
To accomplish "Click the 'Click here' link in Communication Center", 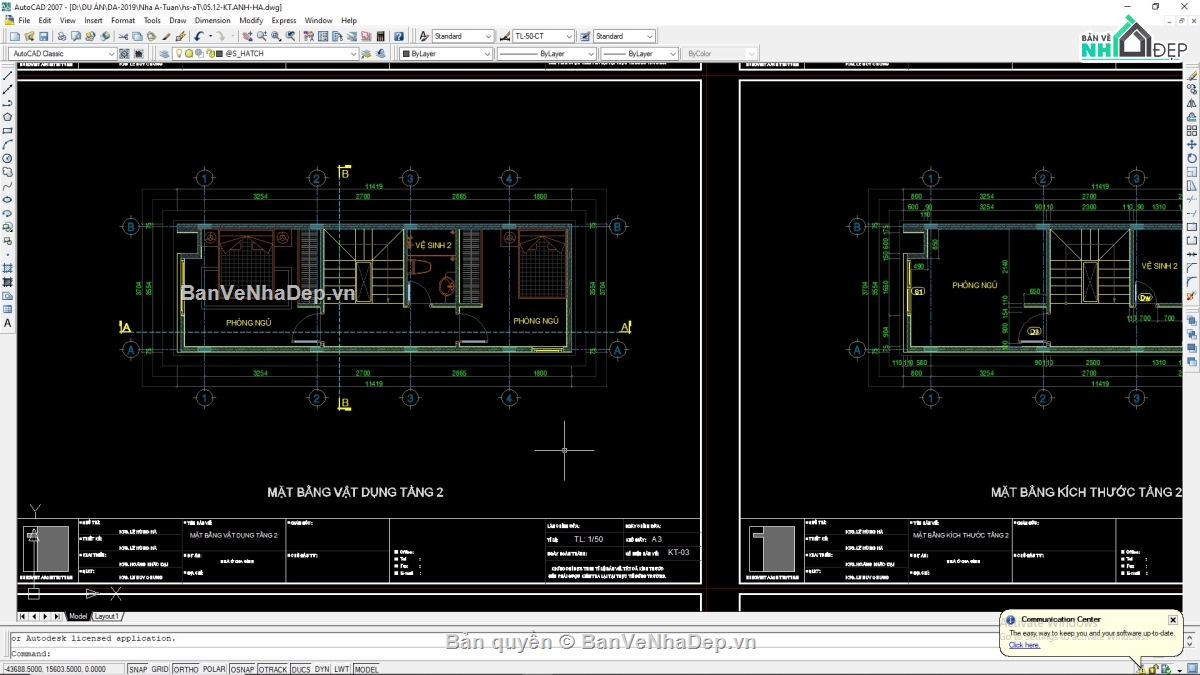I will 1024,645.
